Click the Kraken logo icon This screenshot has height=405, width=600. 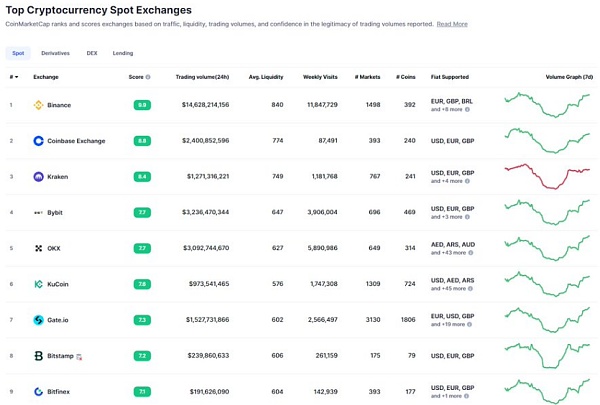(x=39, y=177)
